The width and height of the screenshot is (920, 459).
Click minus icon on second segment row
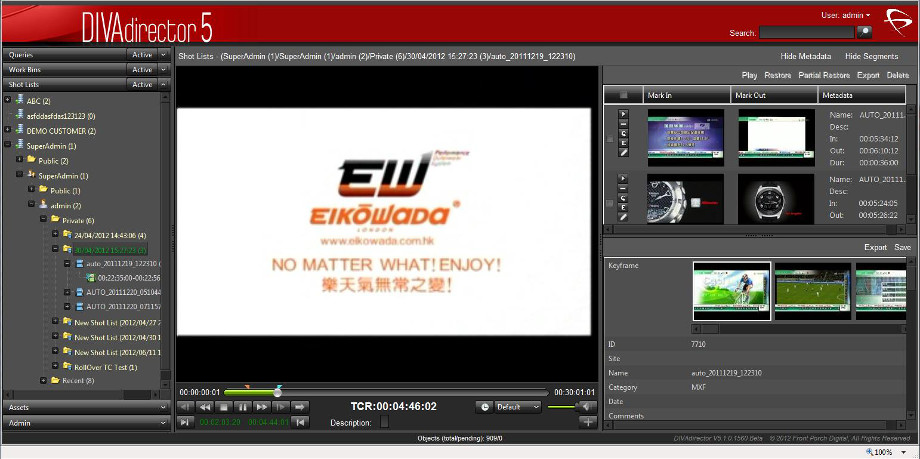point(624,188)
